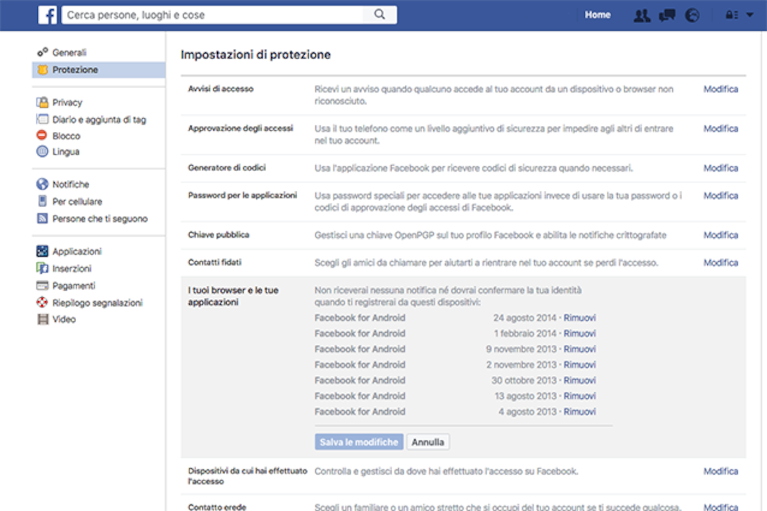Click the Impostazioni di protezione title
Viewport: 767px width, 511px height.
coord(256,55)
